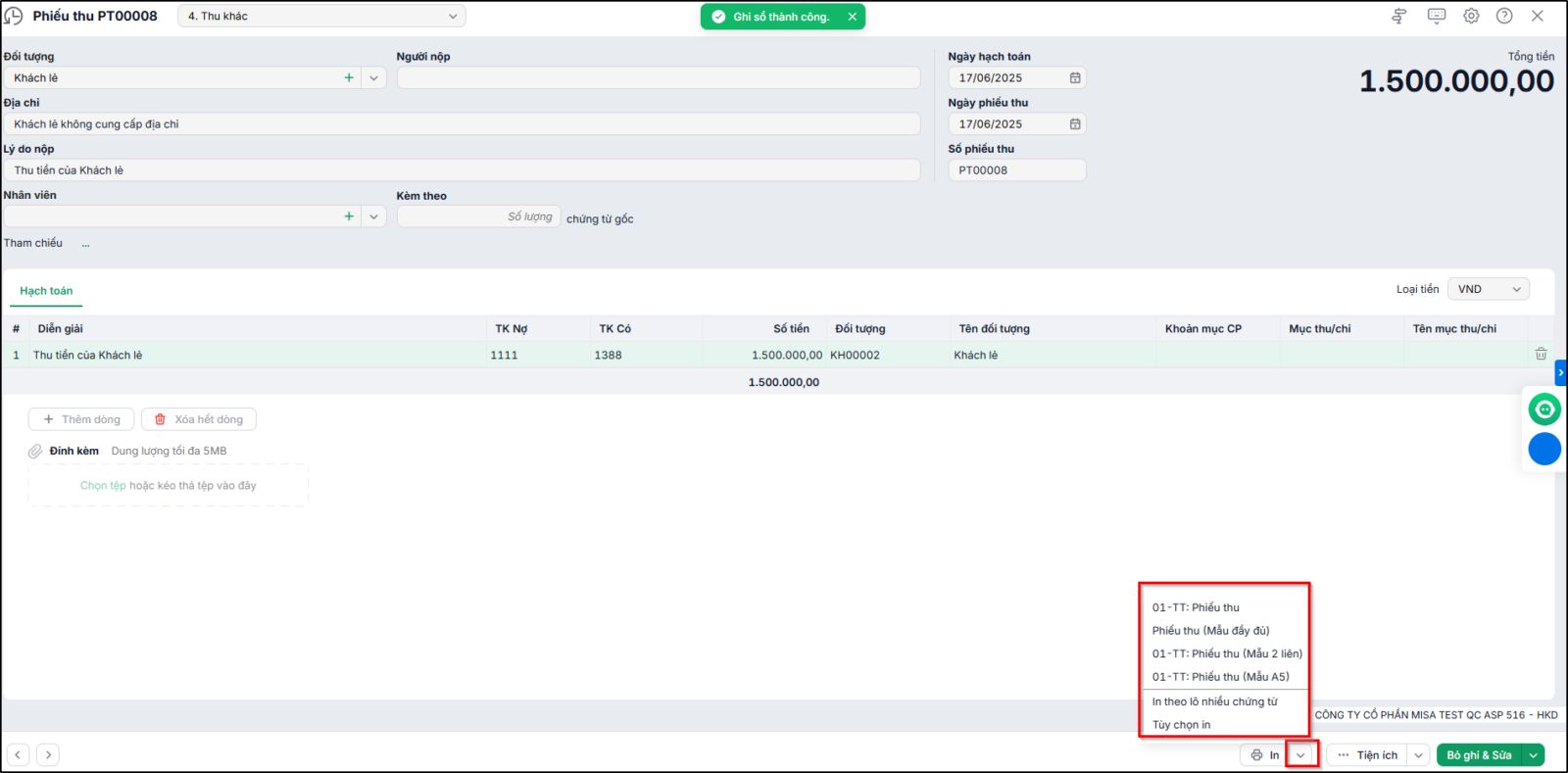Viewport: 1568px width, 773px height.
Task: Open the guide signpost icon in top bar
Action: [x=1399, y=16]
